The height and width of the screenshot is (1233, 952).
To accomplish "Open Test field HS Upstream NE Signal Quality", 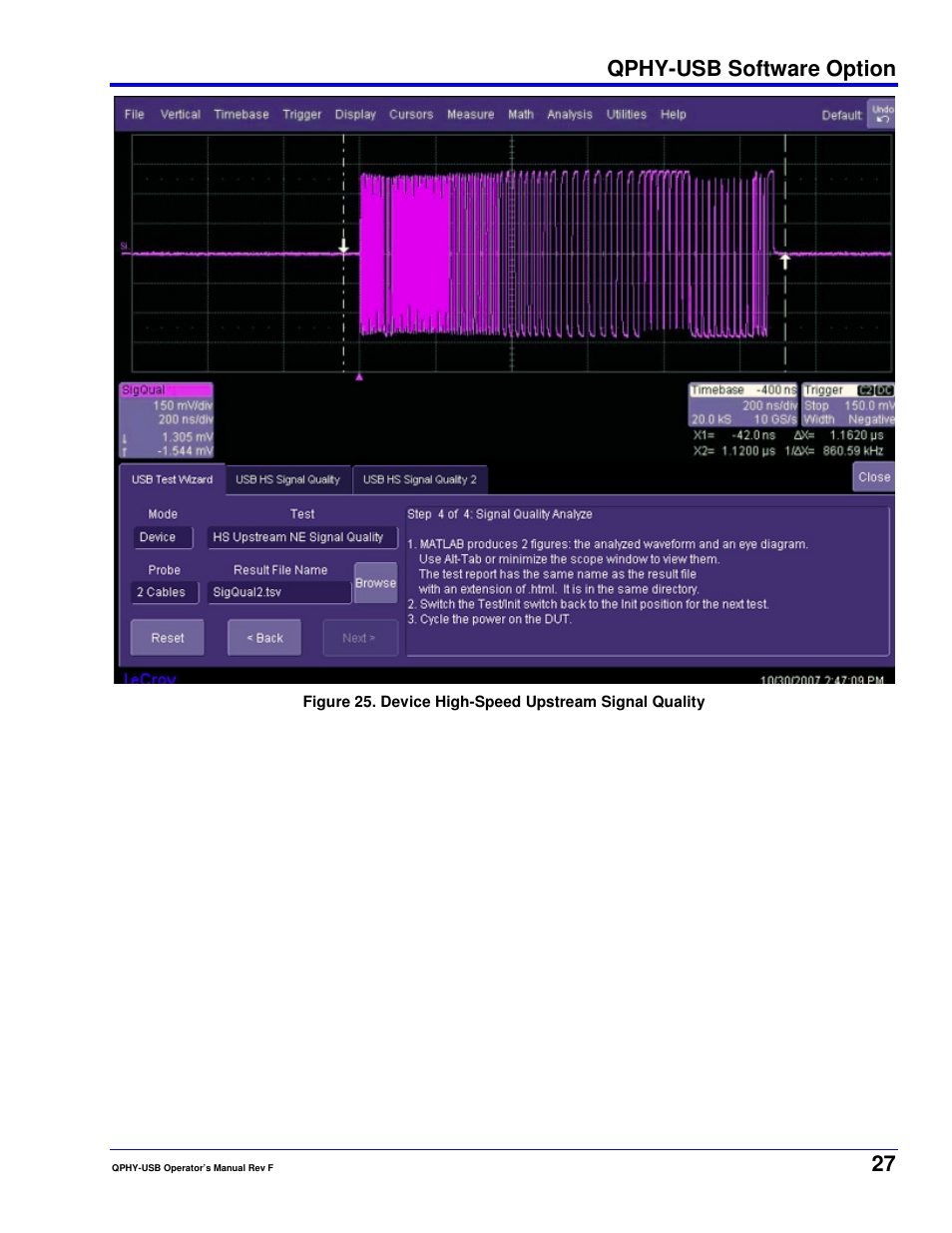I will [x=302, y=537].
